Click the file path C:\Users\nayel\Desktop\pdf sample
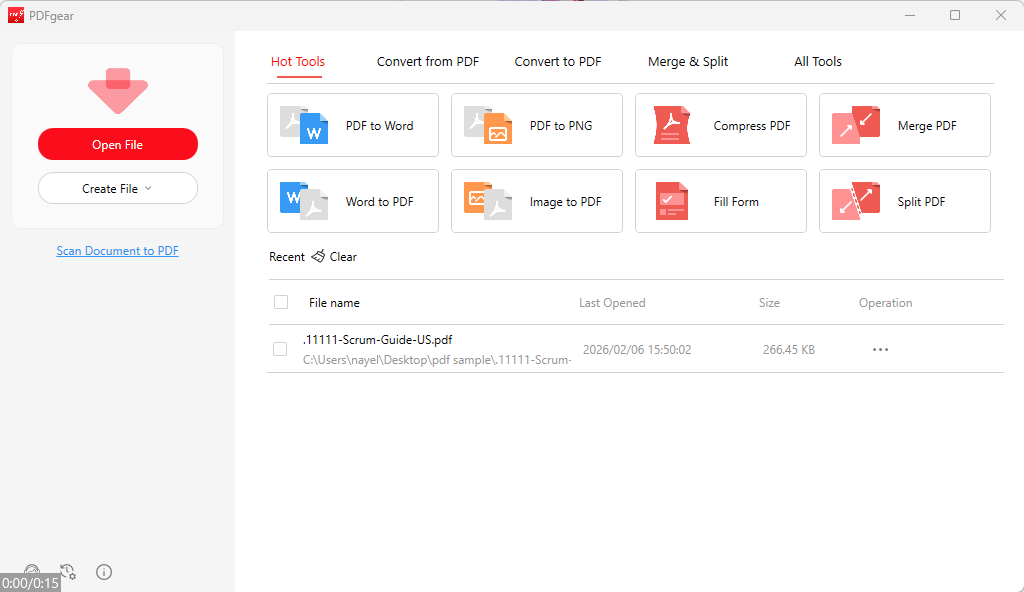The height and width of the screenshot is (592, 1024). click(x=437, y=360)
